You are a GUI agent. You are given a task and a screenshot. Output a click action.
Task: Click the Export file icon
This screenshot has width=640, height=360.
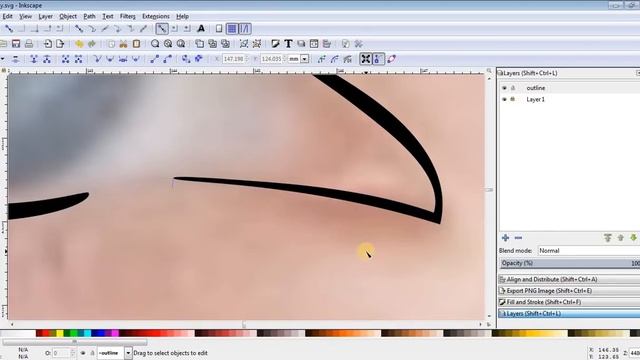pyautogui.click(x=60, y=44)
